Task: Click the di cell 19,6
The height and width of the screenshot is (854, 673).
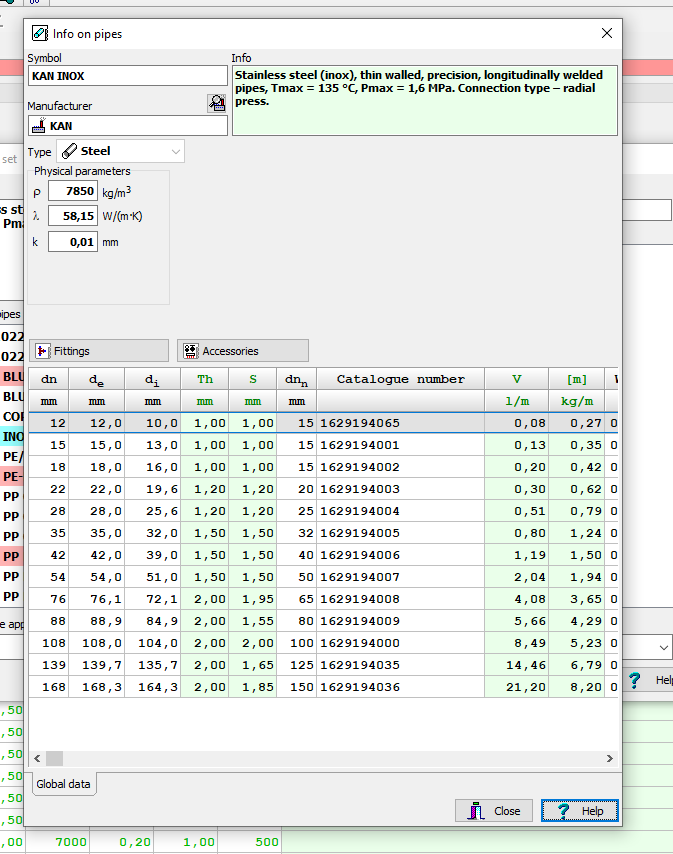Action: coord(153,489)
